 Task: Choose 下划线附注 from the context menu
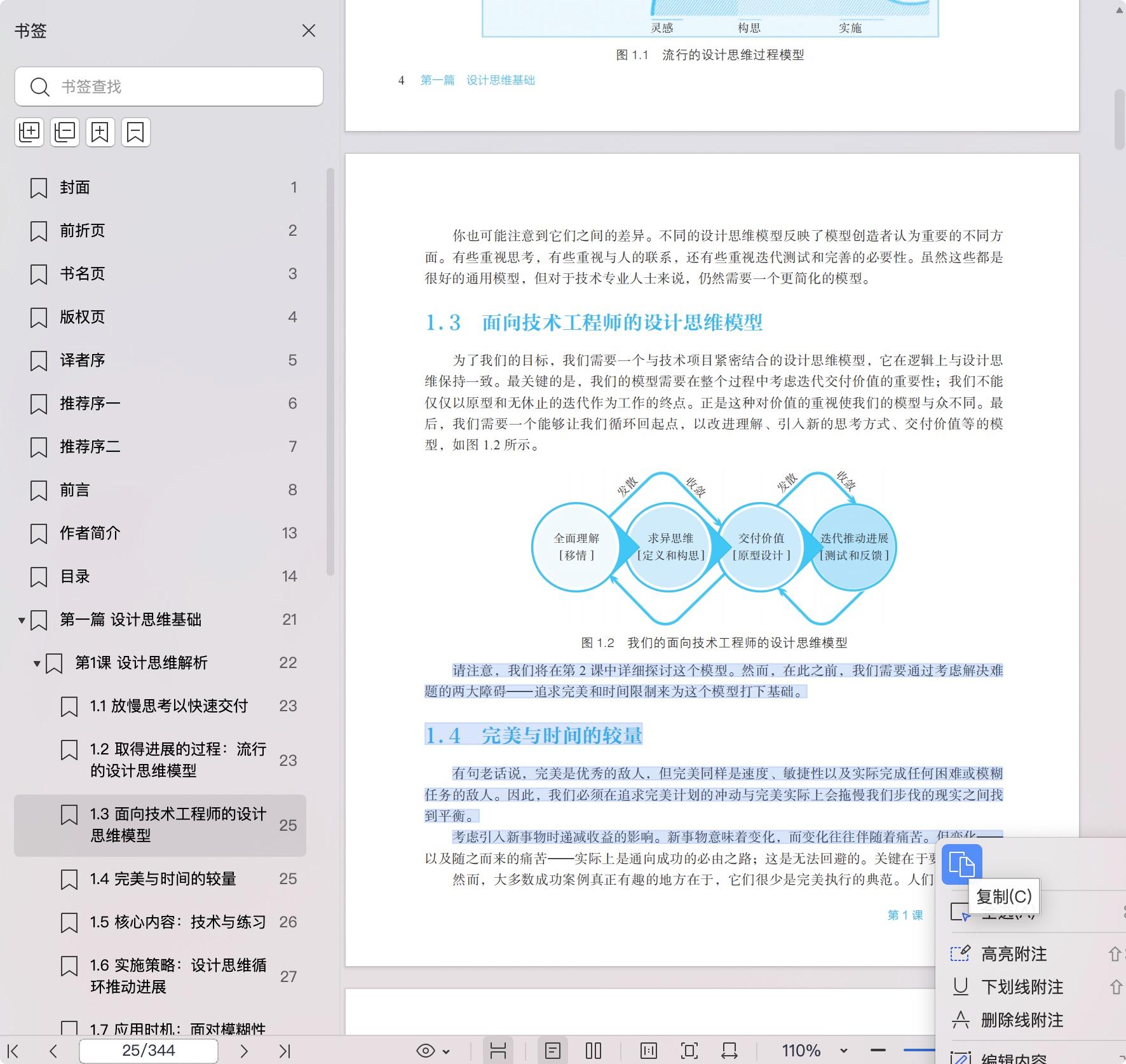pos(1021,986)
